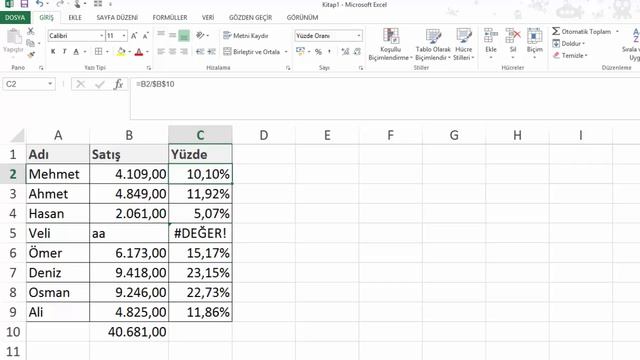Click the accounting number format icon
640x360 pixels.
tap(300, 51)
